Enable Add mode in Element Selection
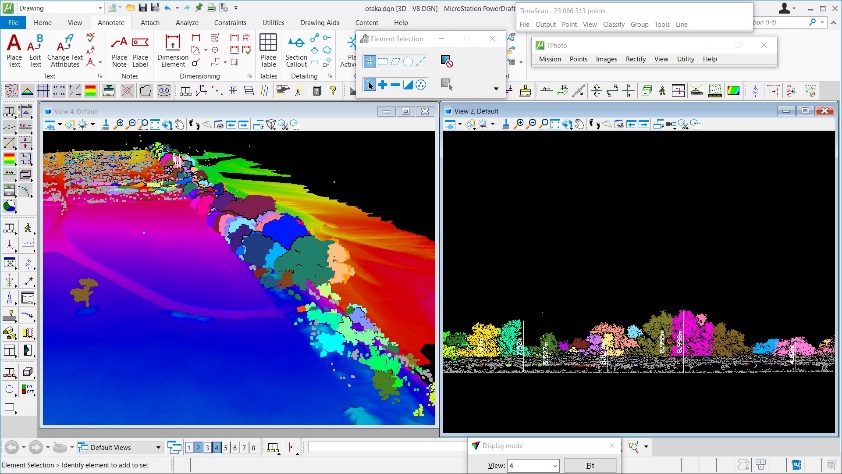This screenshot has width=842, height=474. 383,85
